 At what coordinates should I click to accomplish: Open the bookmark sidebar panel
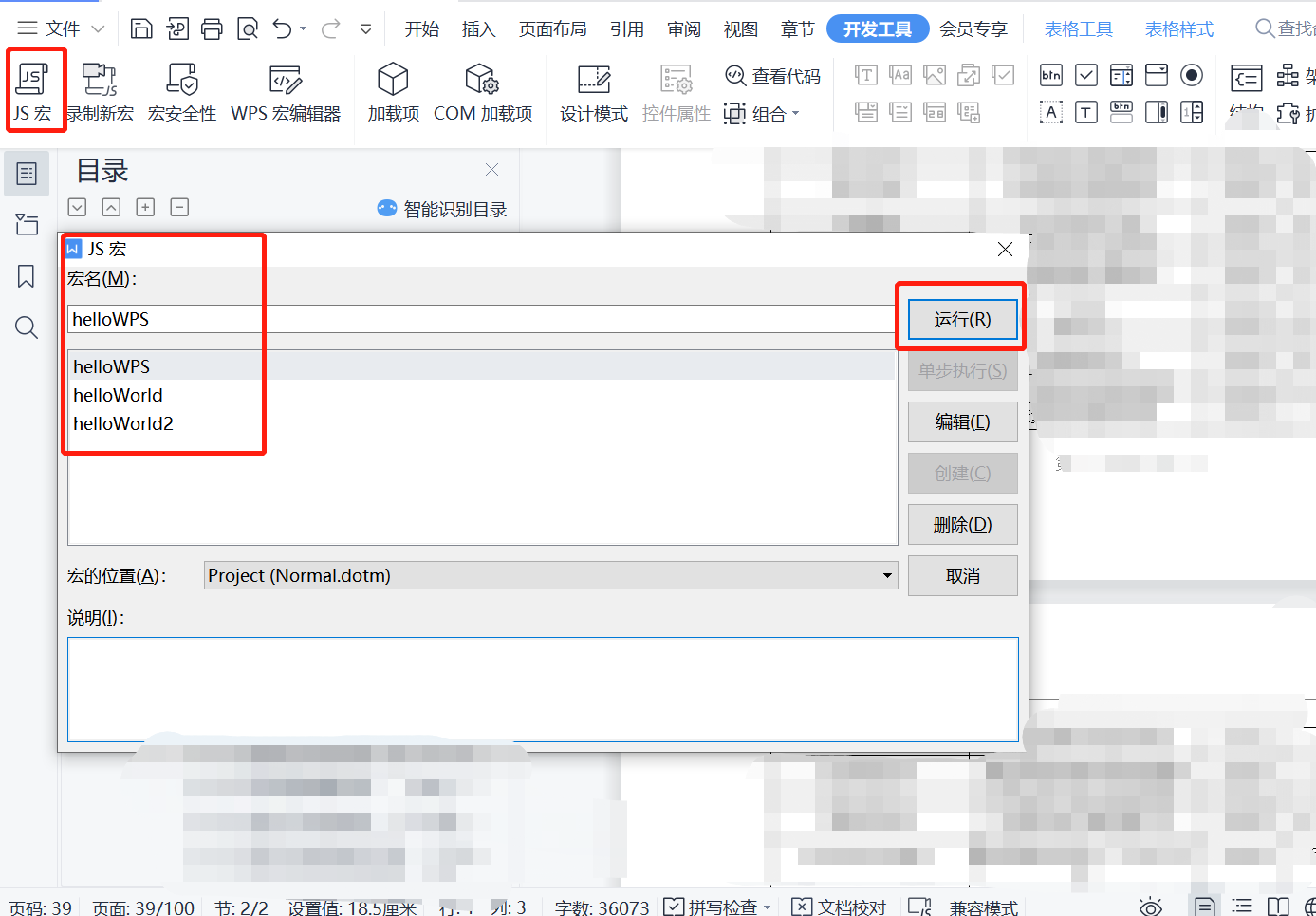click(27, 276)
